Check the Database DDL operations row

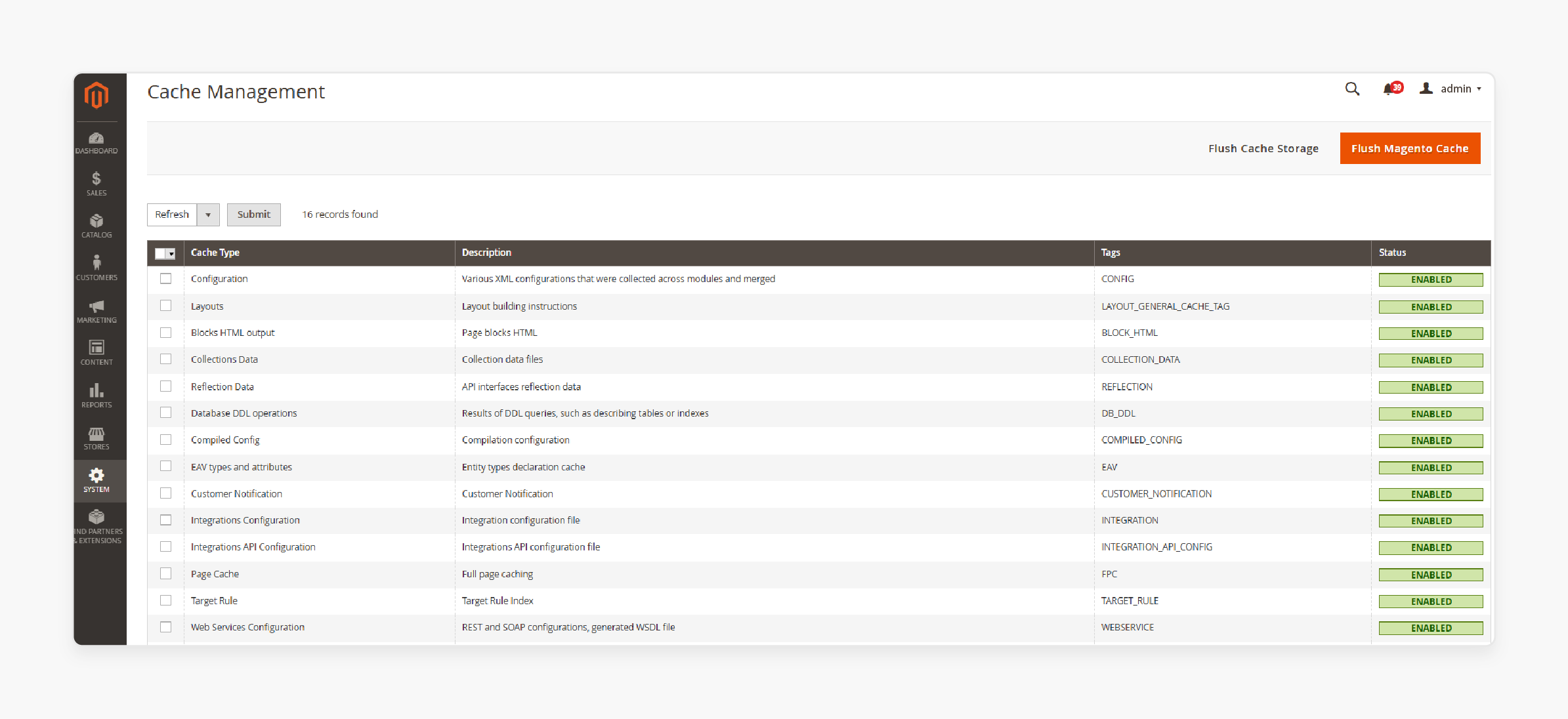click(166, 413)
